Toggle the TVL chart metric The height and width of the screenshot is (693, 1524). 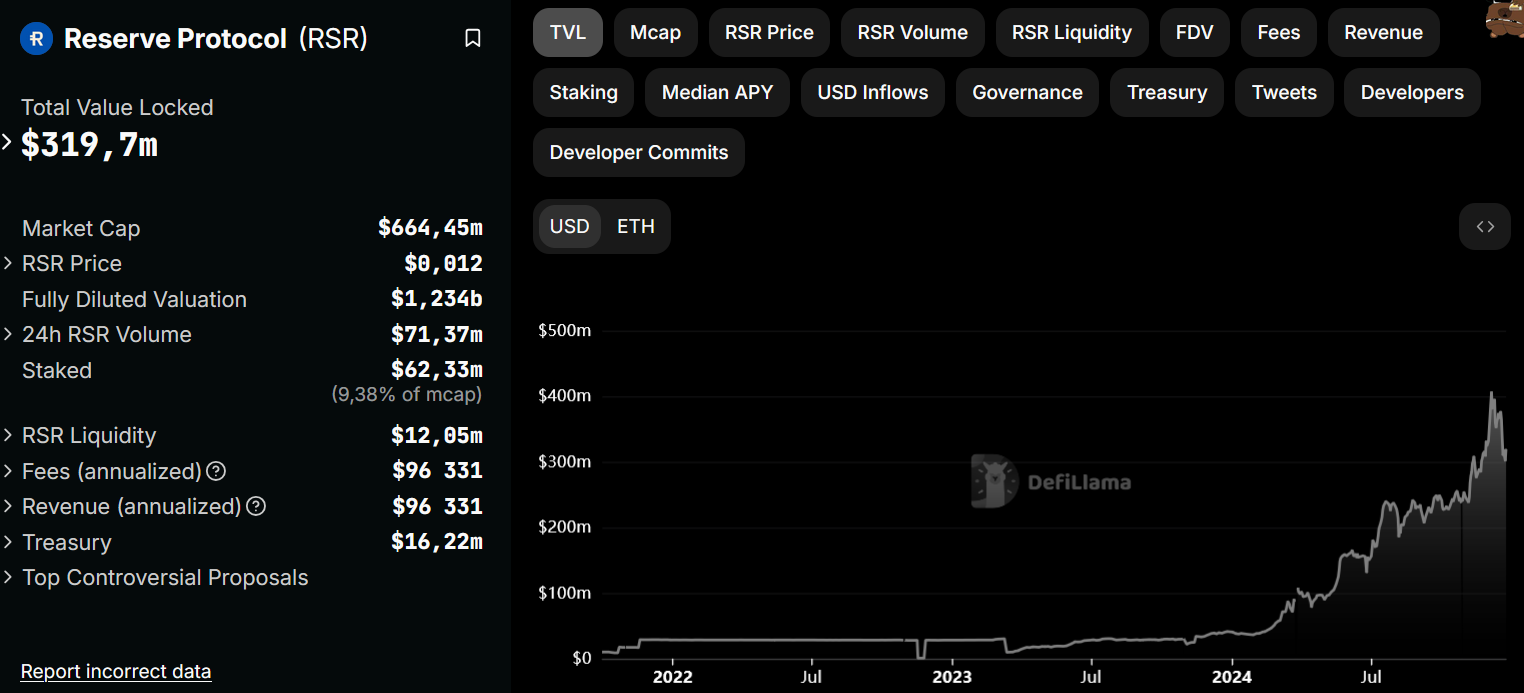pos(568,33)
